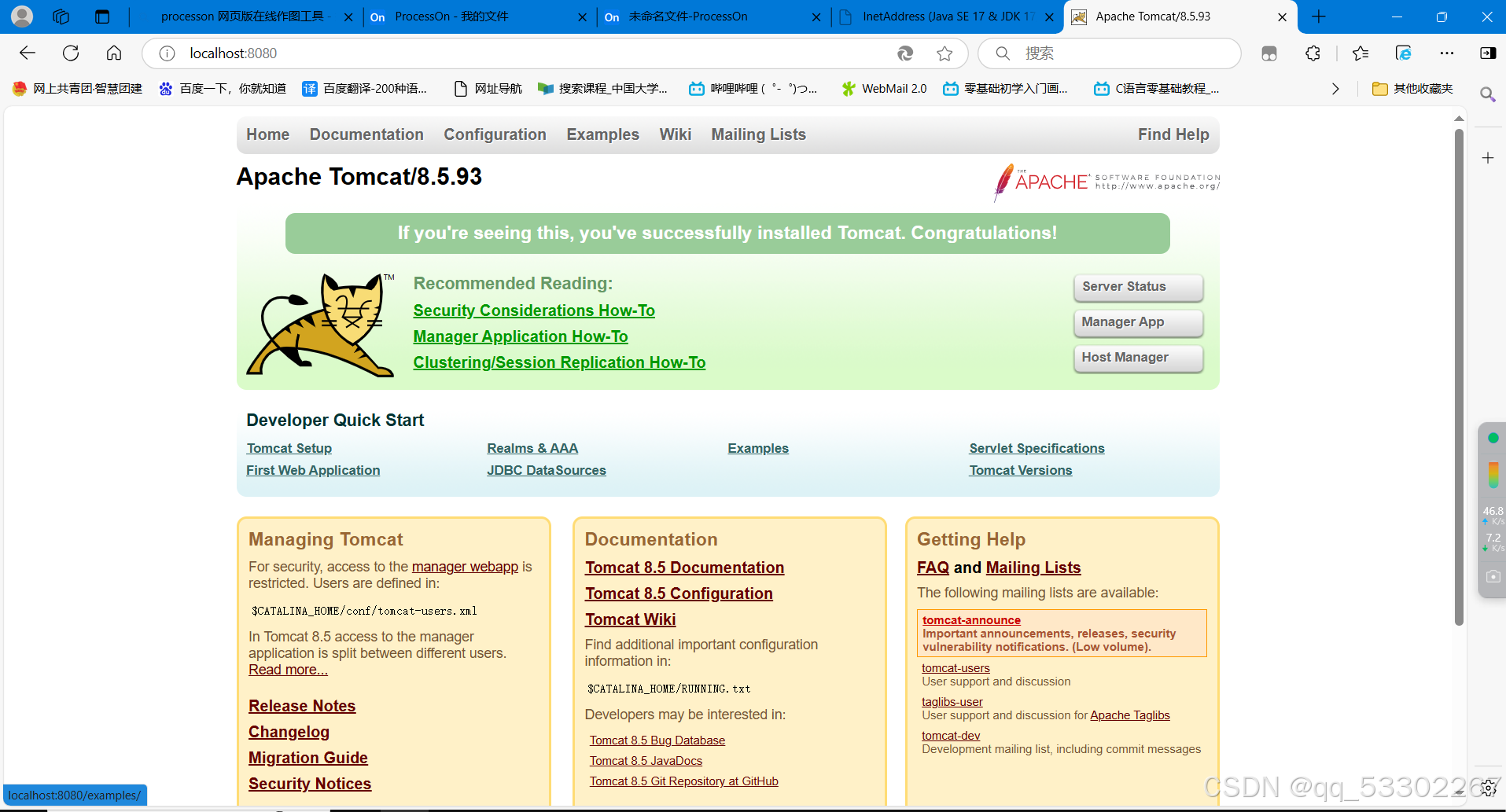
Task: Open the browser extensions puzzle icon
Action: (x=1313, y=53)
